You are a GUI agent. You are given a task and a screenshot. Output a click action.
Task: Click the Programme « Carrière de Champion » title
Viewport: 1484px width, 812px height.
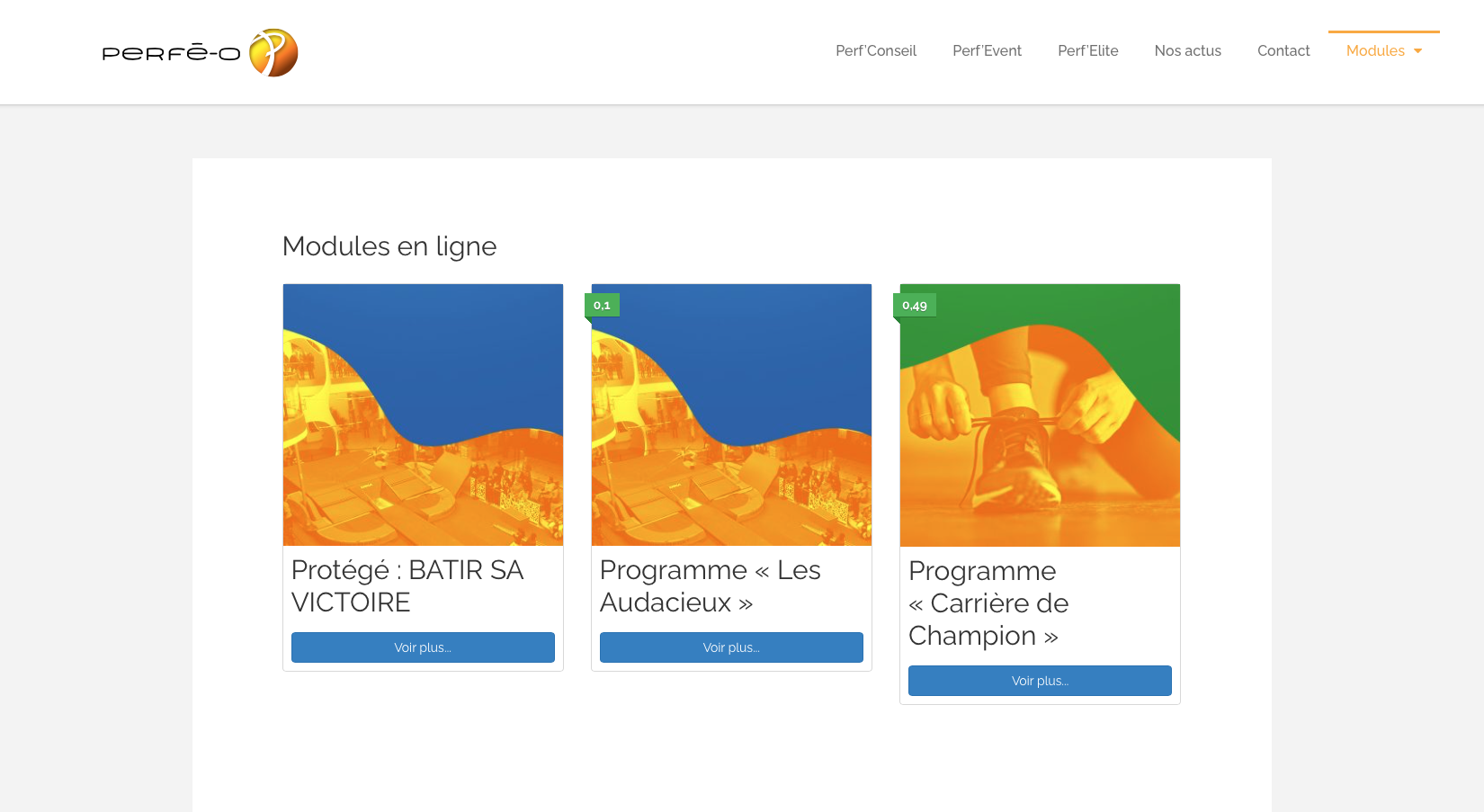(988, 603)
